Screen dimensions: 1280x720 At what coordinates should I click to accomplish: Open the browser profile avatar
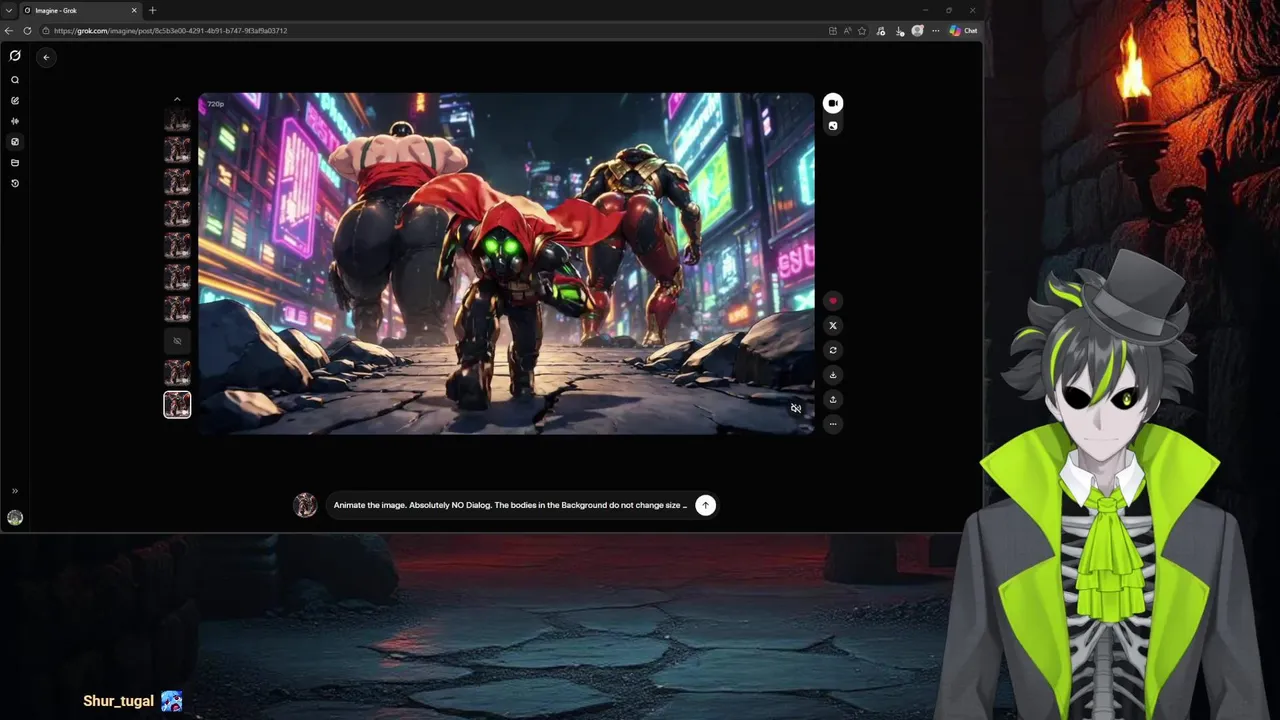pyautogui.click(x=917, y=31)
